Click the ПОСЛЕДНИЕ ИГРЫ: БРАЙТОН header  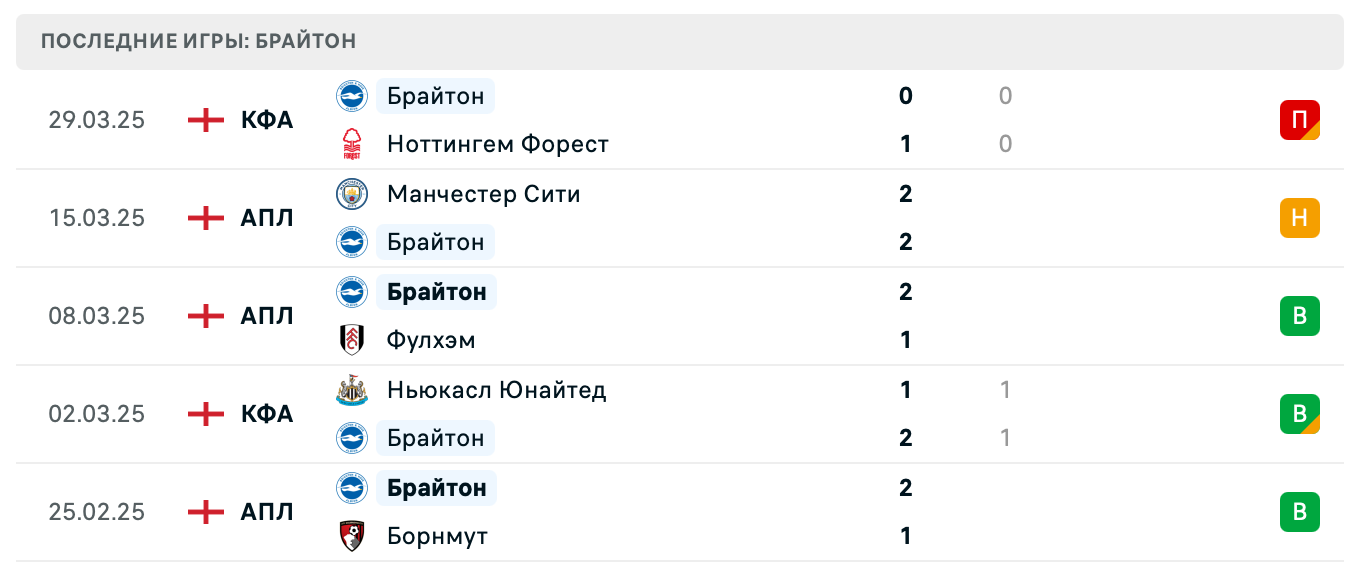[196, 41]
